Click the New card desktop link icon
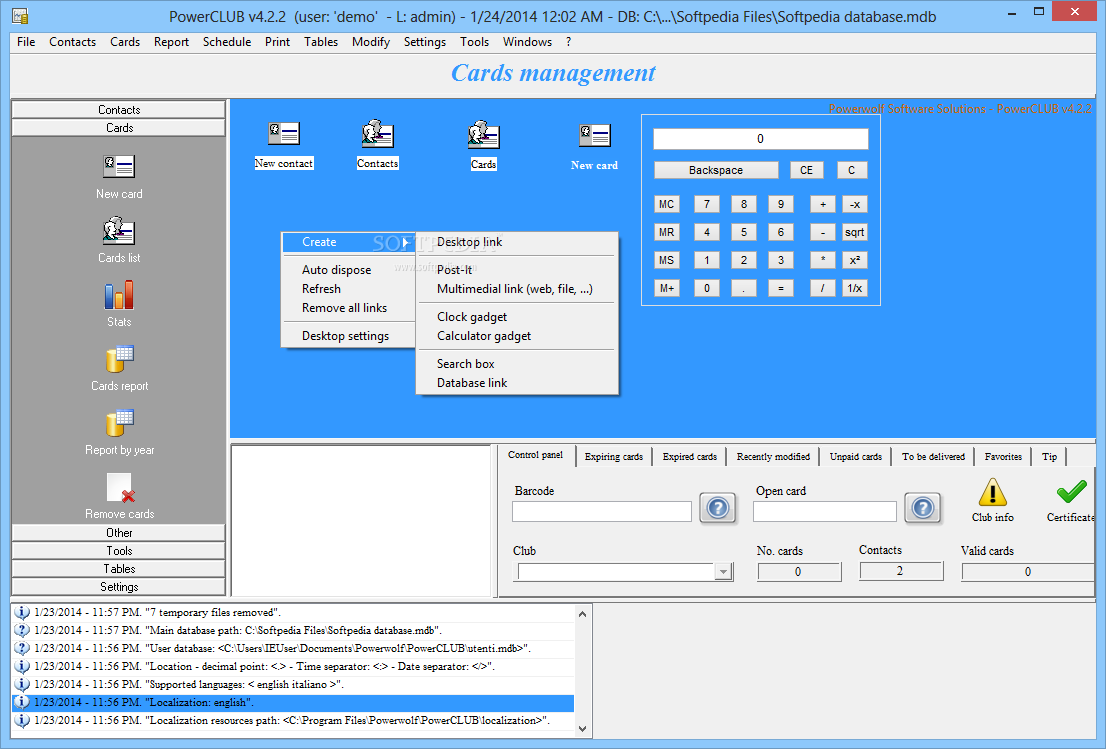Screen dimensions: 1106x749 point(595,135)
